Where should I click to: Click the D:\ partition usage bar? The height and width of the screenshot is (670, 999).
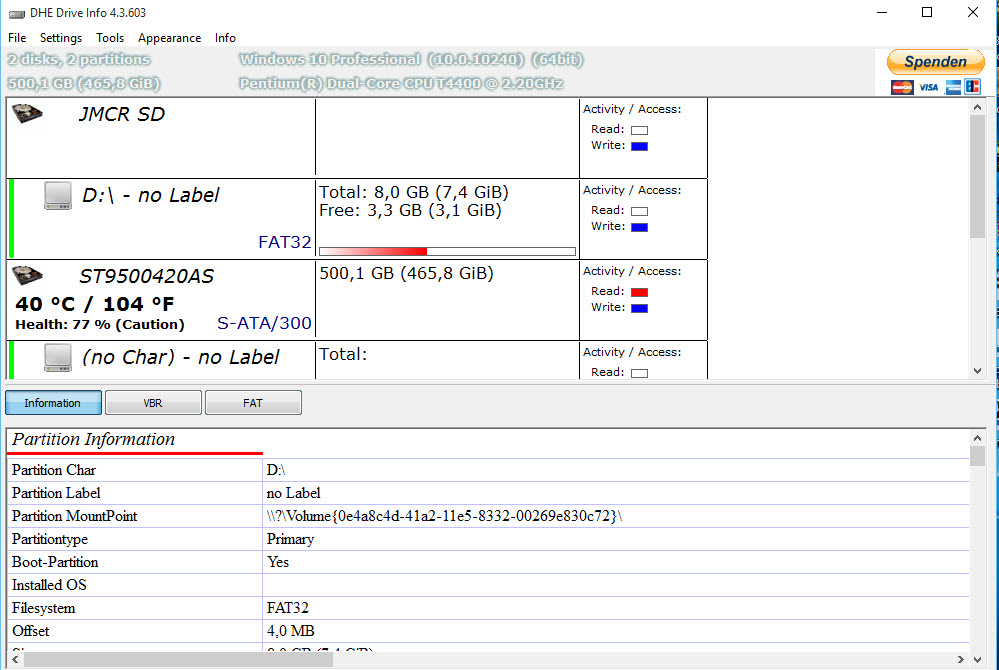point(447,251)
